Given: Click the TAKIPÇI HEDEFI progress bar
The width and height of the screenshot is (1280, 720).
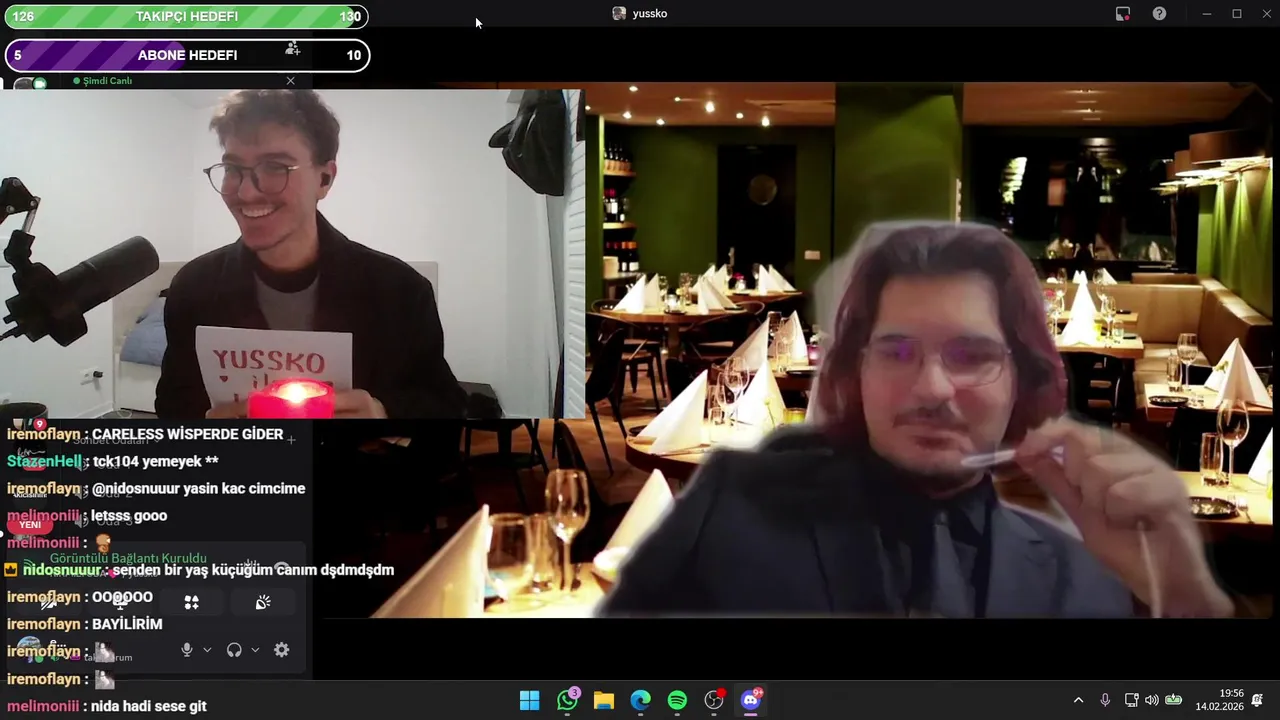Looking at the screenshot, I should [x=187, y=17].
